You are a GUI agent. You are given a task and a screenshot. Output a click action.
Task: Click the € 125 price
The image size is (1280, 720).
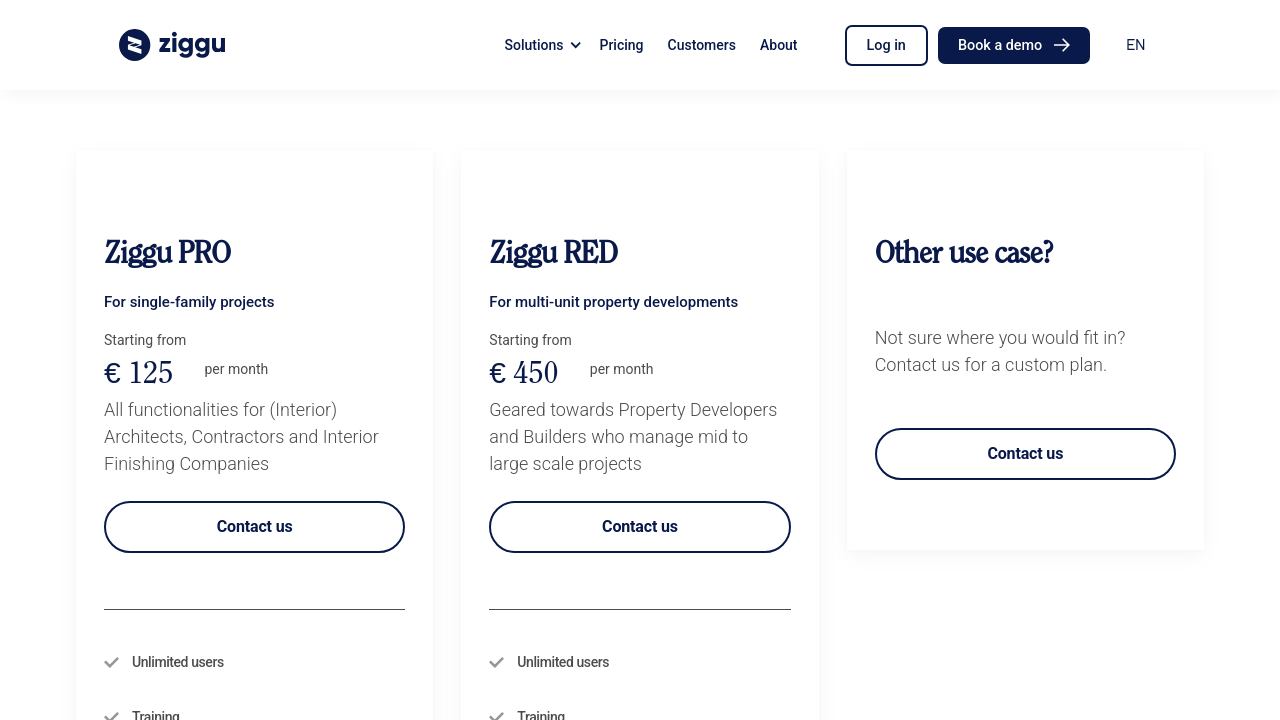138,373
